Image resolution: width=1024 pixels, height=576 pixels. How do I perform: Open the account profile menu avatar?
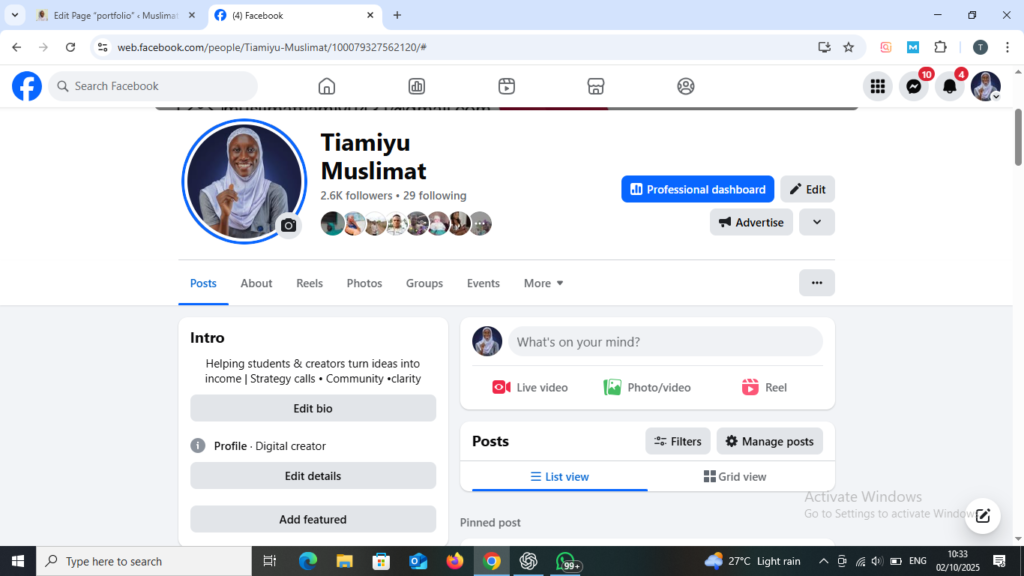pos(985,87)
